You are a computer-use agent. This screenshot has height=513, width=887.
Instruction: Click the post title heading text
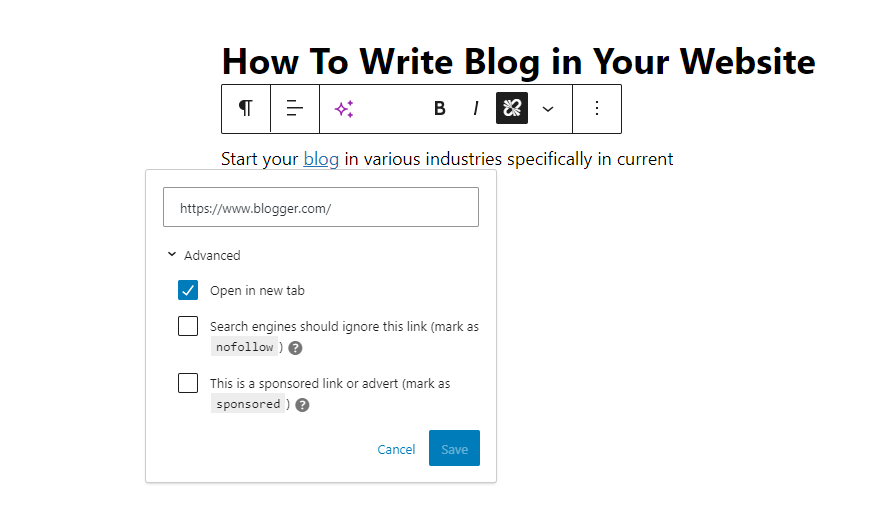click(x=518, y=62)
